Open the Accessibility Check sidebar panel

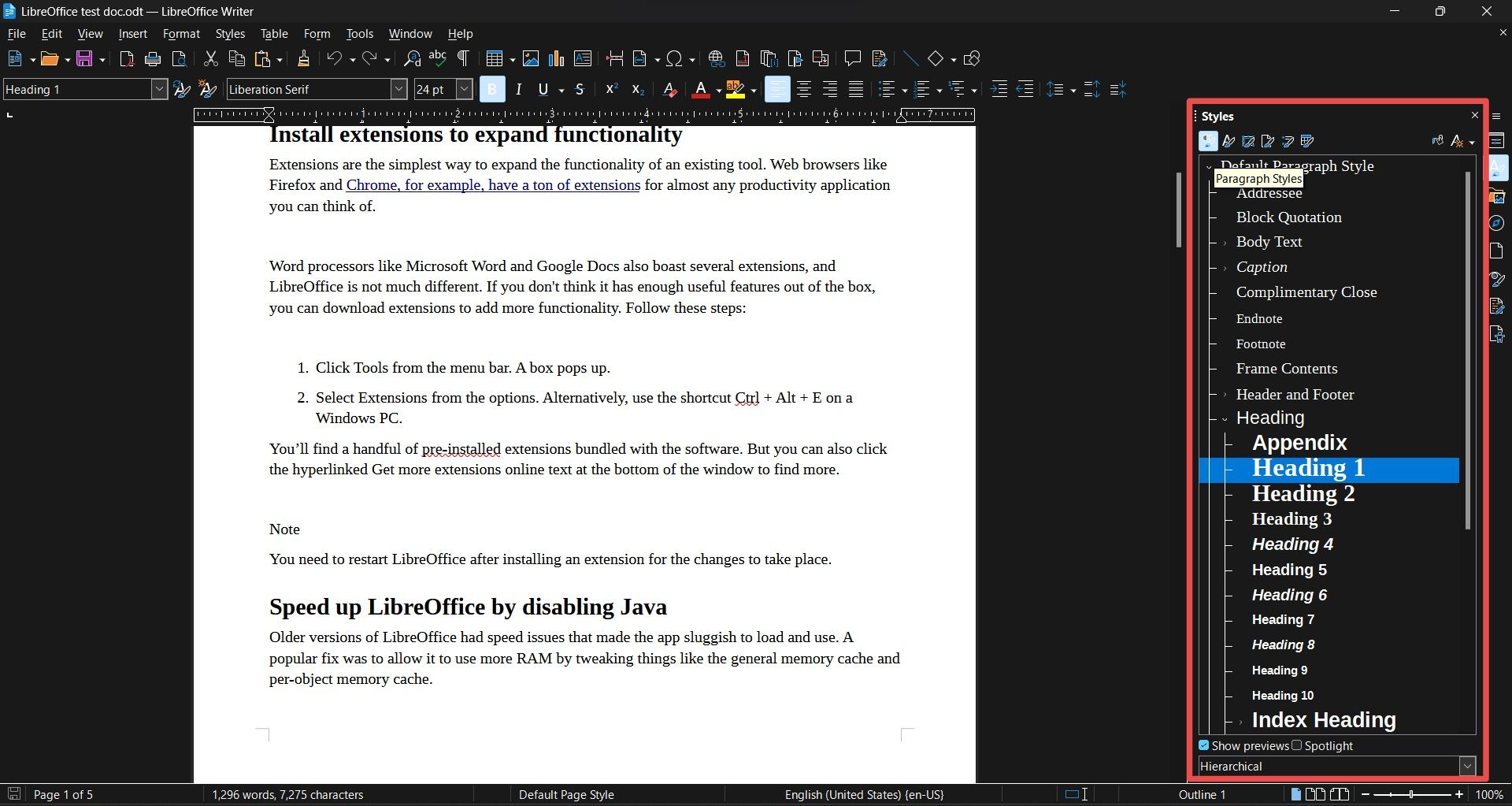1497,334
